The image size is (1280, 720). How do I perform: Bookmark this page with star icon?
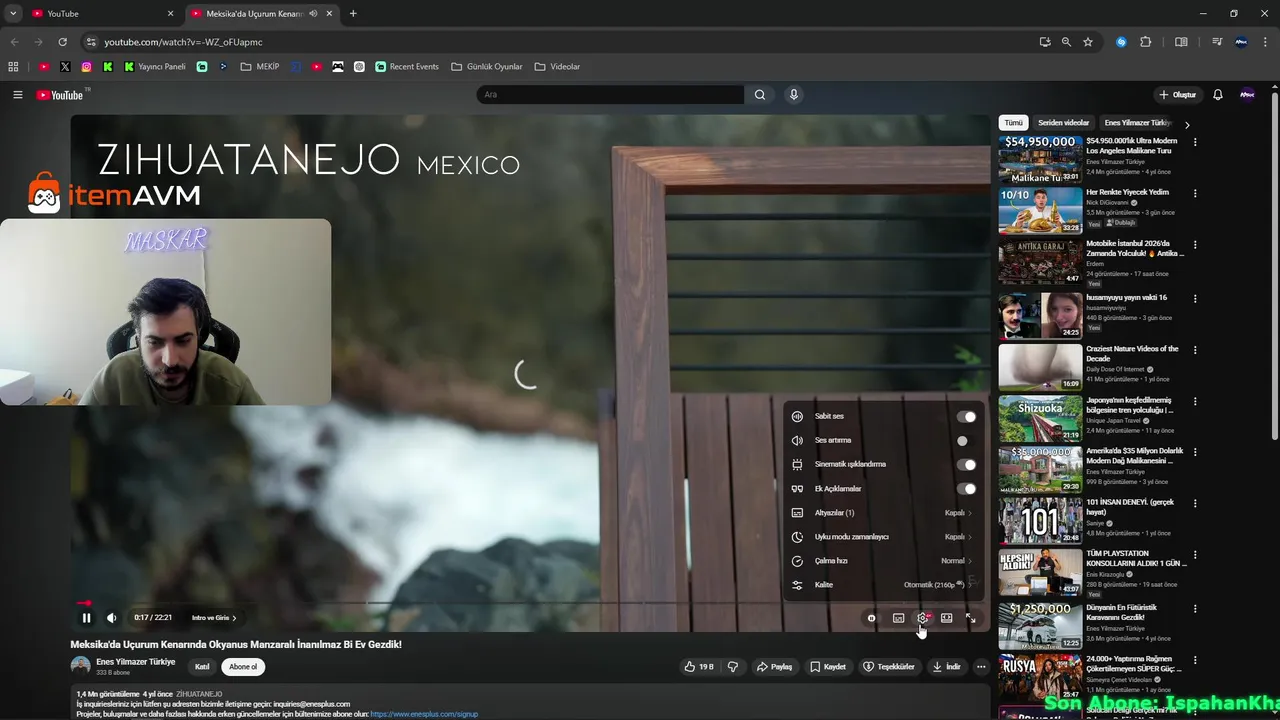tap(1088, 42)
